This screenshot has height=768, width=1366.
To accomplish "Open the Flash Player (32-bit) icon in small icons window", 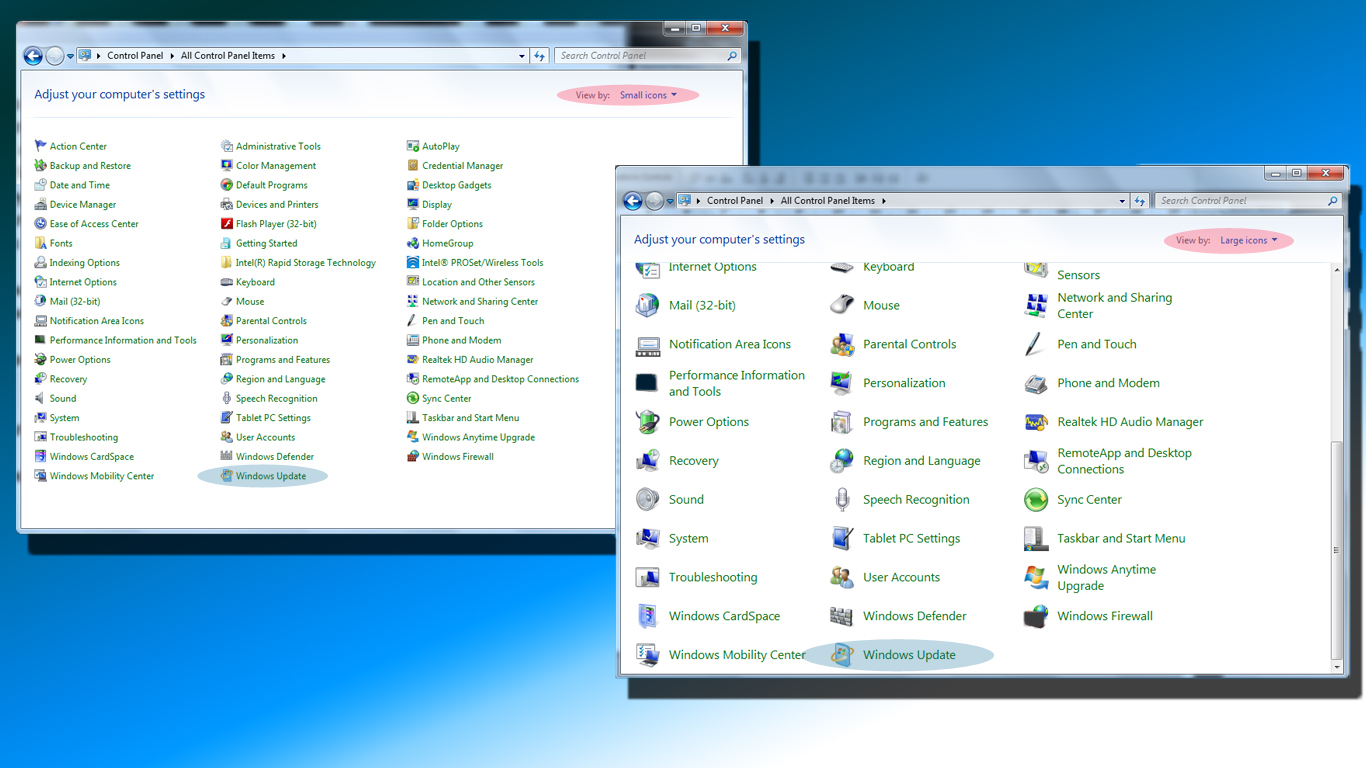I will pyautogui.click(x=227, y=224).
